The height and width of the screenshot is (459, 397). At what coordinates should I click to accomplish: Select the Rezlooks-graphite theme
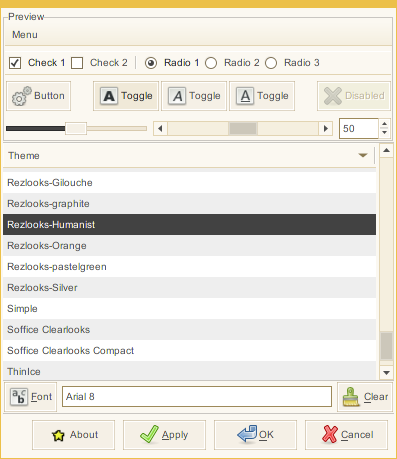tap(189, 204)
